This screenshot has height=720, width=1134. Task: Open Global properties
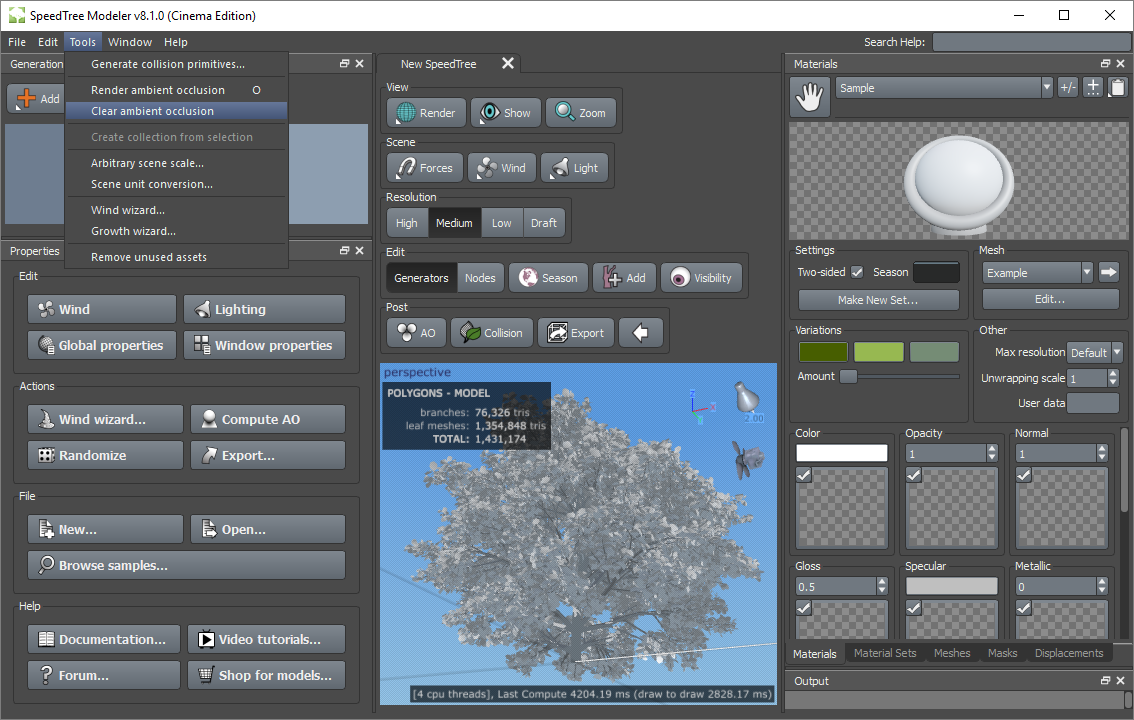coord(102,346)
